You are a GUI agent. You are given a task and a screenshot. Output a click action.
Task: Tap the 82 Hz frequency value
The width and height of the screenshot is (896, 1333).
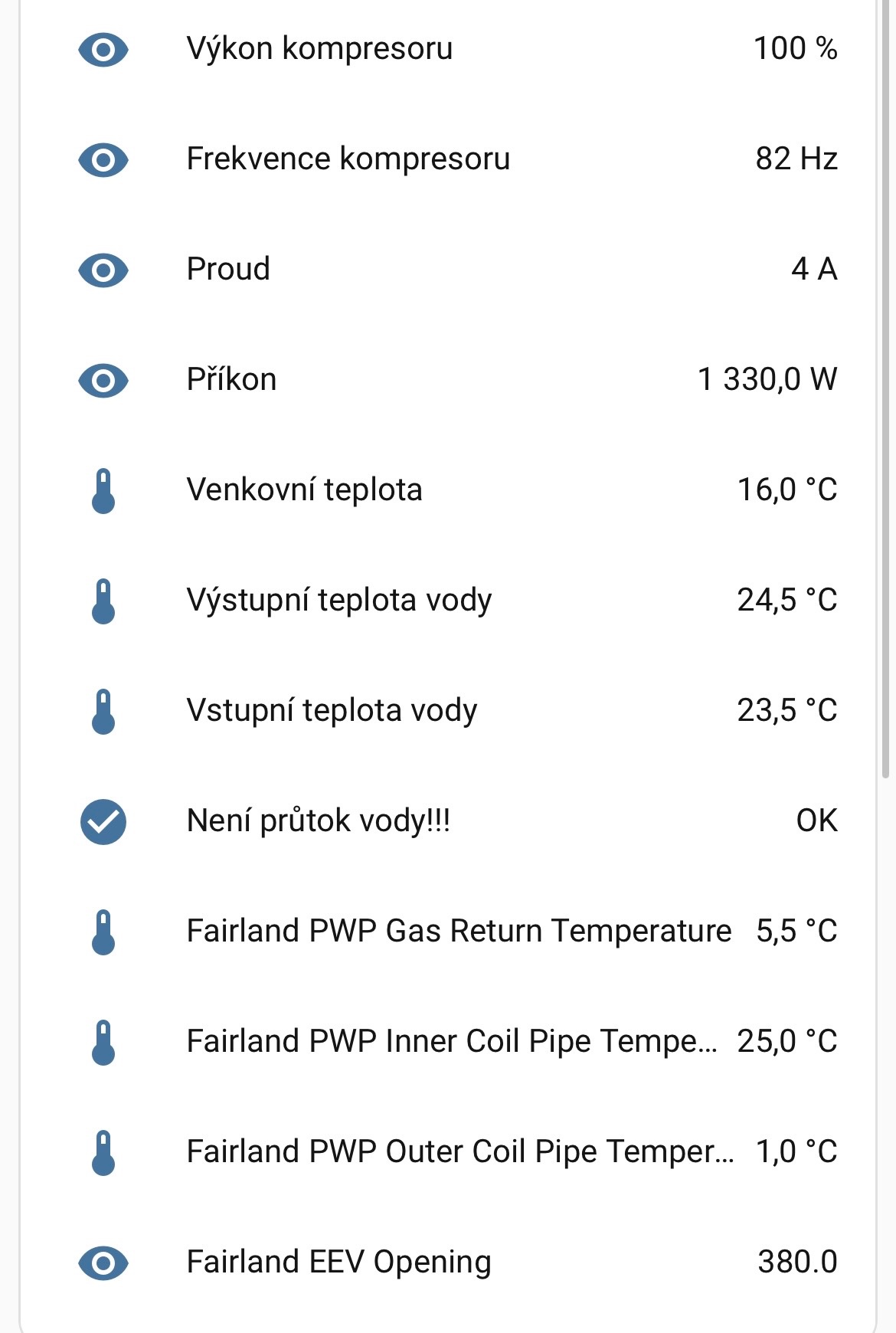(796, 159)
